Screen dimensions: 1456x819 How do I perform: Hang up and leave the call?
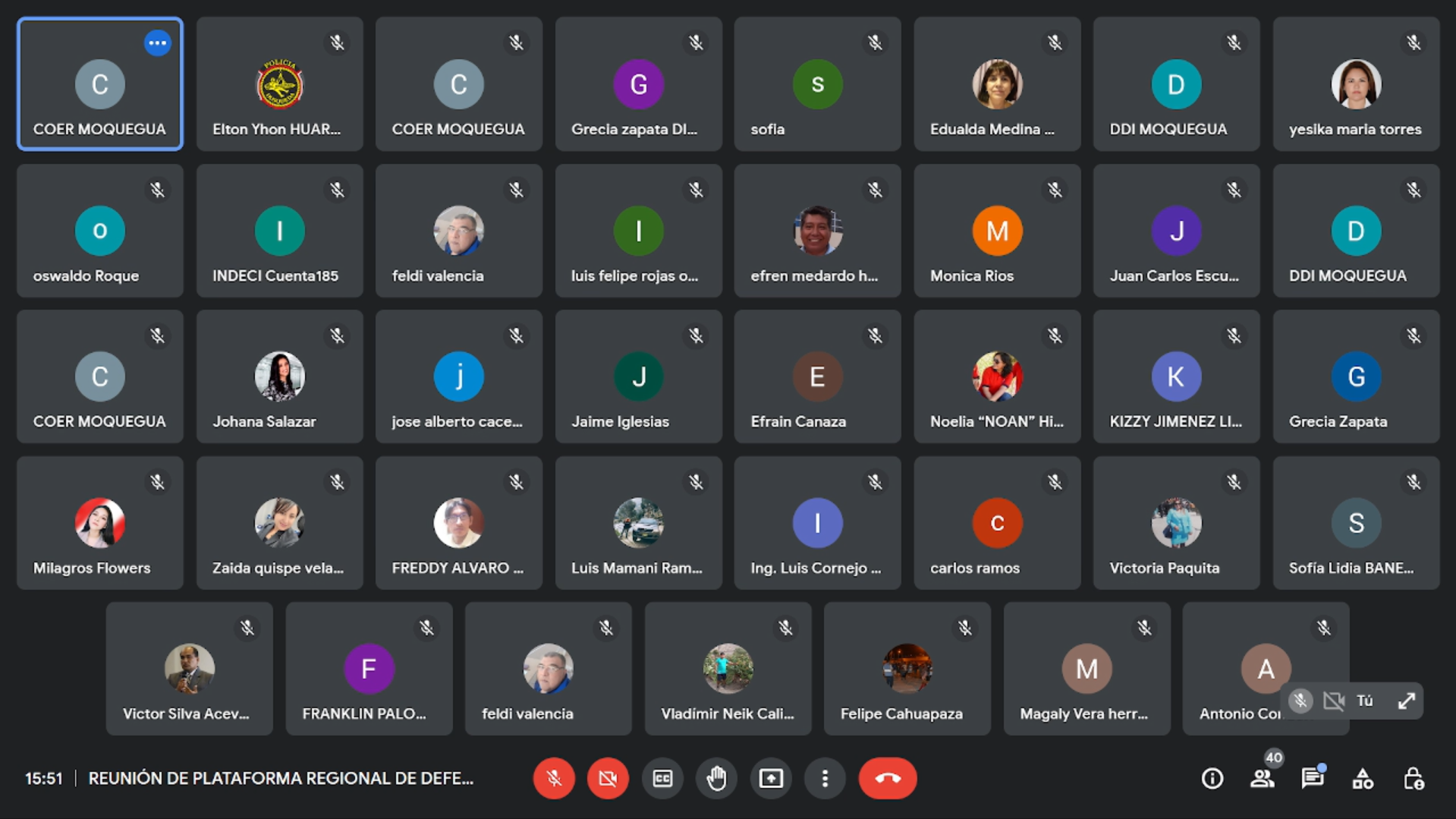(x=888, y=778)
